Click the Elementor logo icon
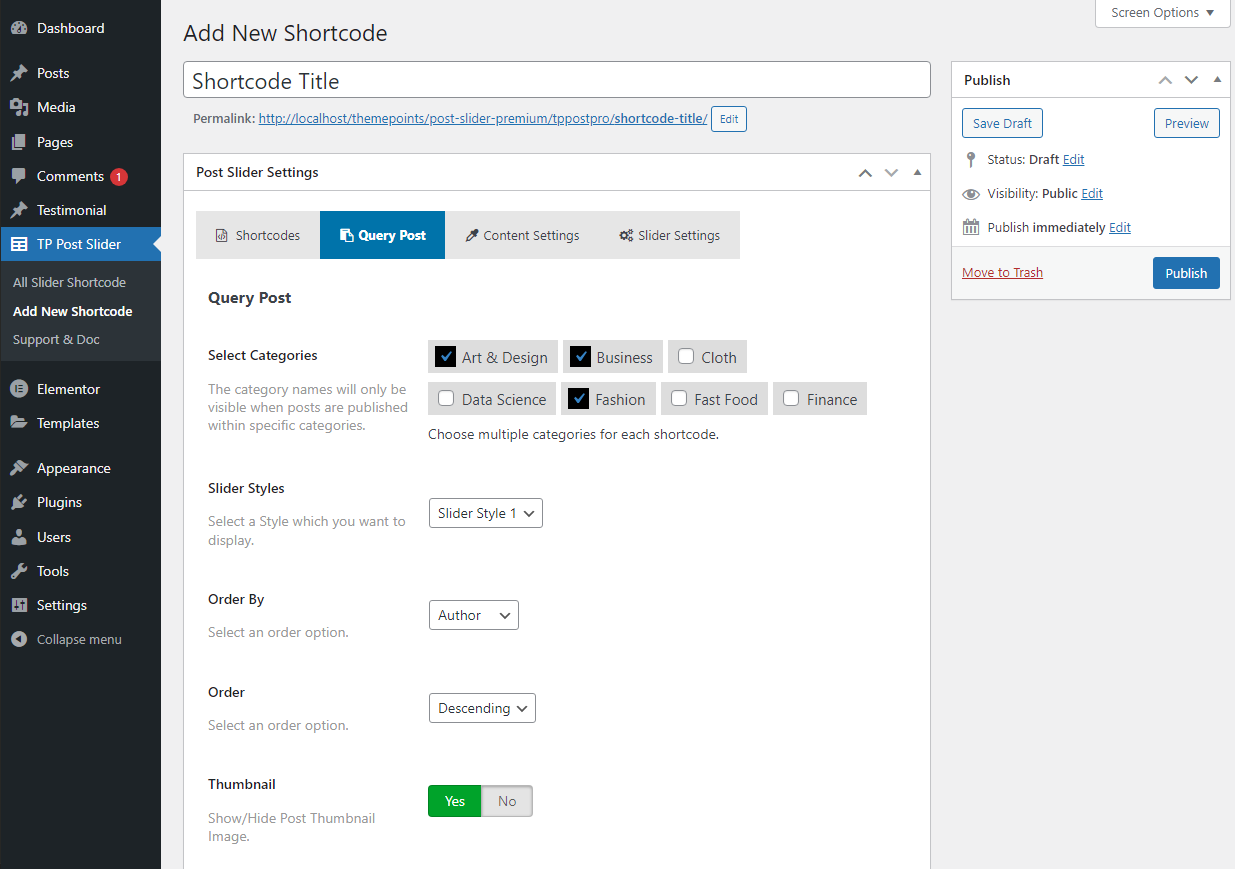Image resolution: width=1235 pixels, height=869 pixels. click(x=18, y=389)
